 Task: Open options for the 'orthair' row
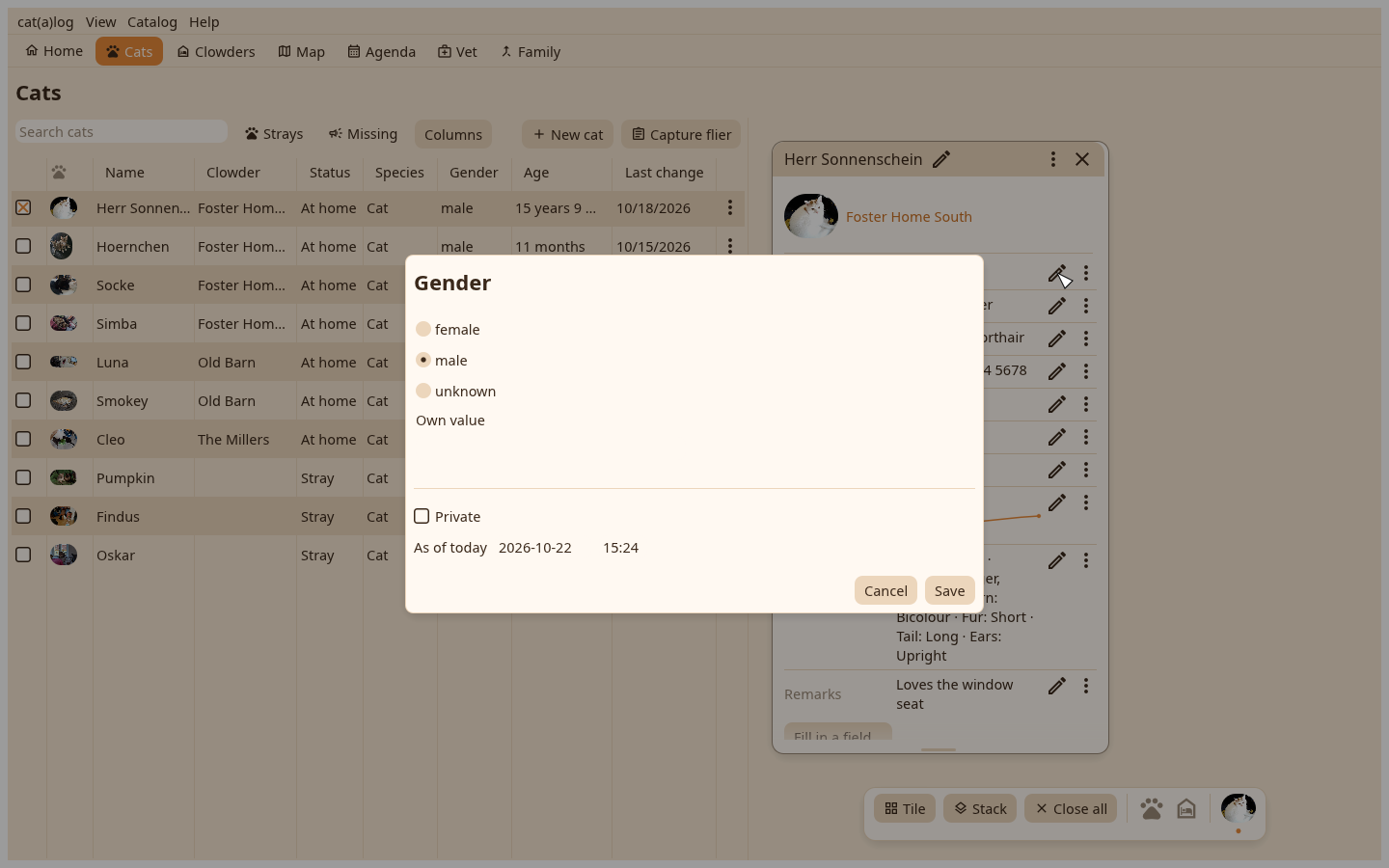click(x=1086, y=339)
